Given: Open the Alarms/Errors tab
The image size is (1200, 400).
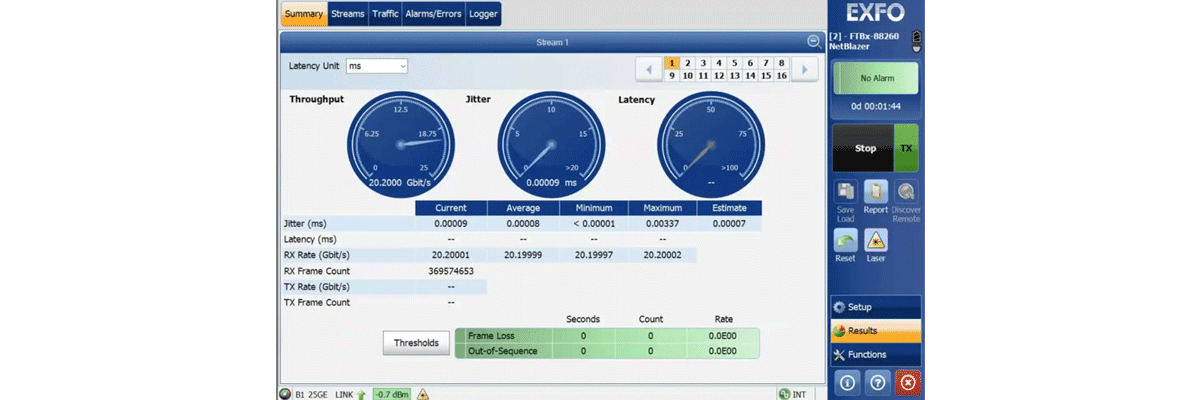Looking at the screenshot, I should [x=433, y=14].
